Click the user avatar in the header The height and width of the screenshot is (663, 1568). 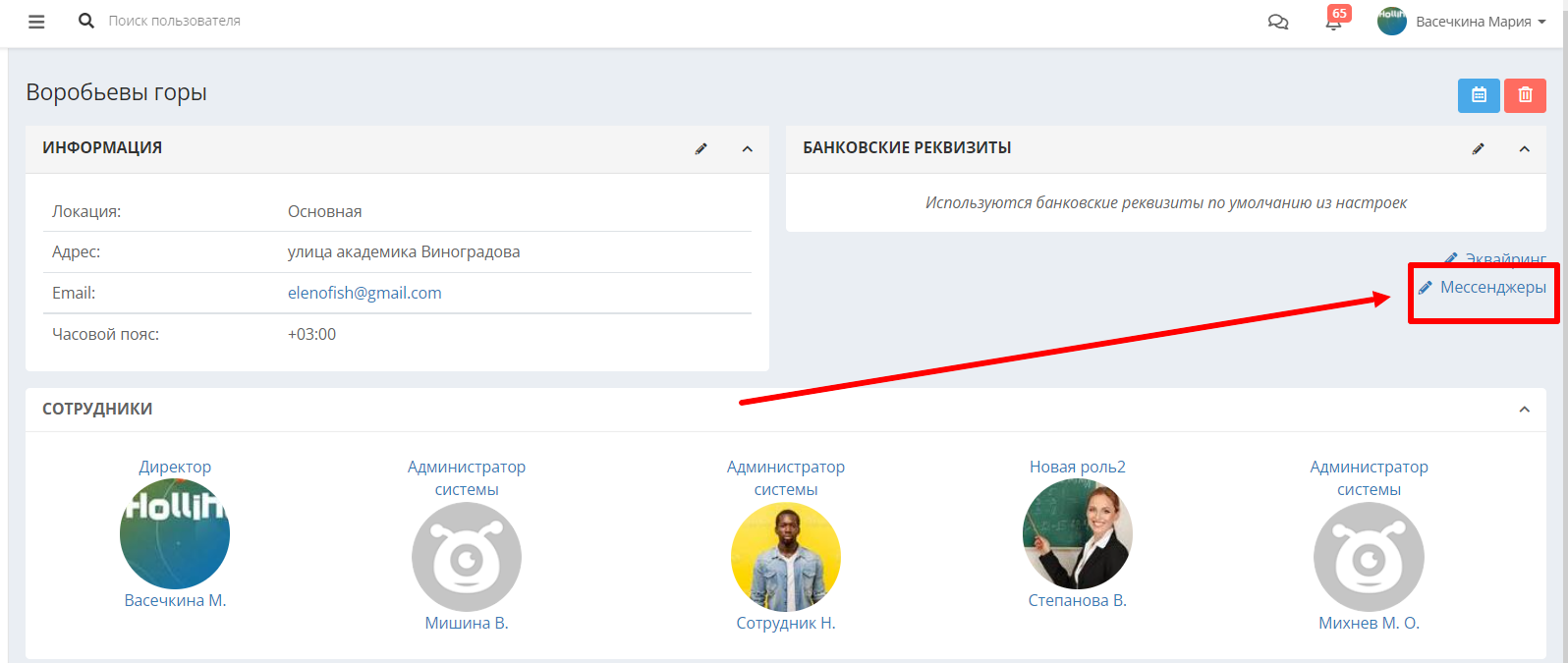click(1391, 21)
